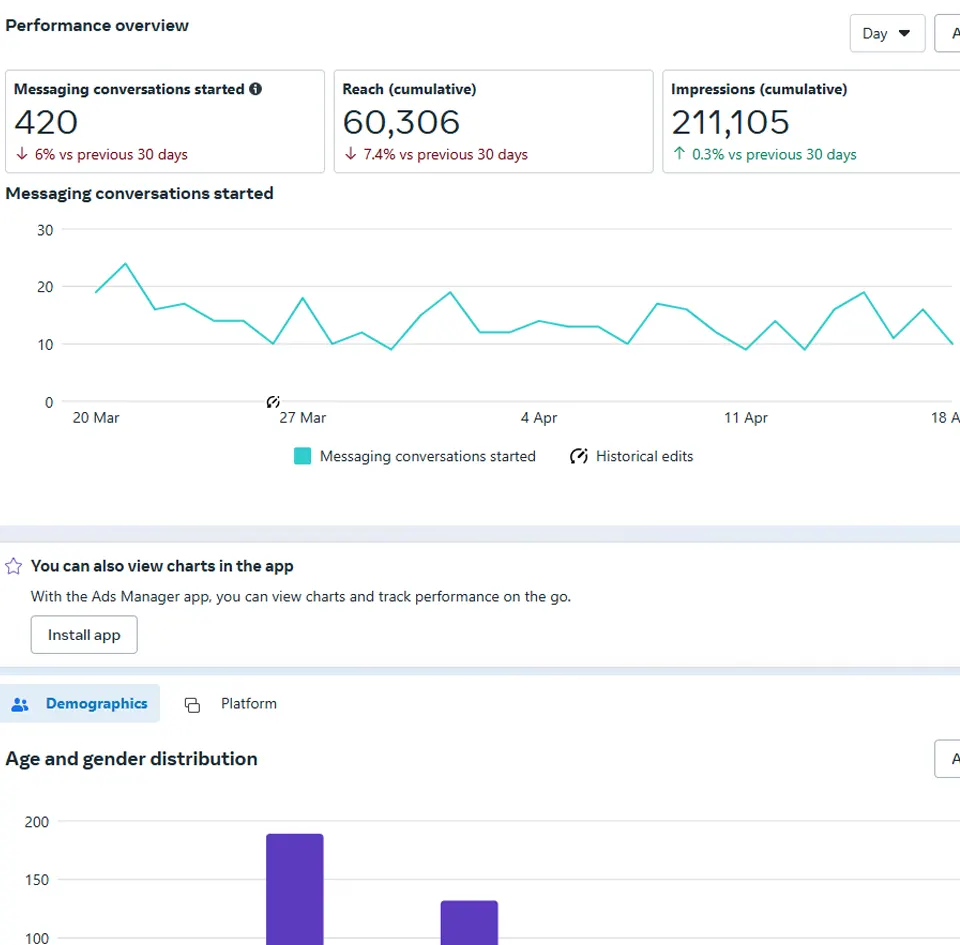Click the red down arrow under 60,306

coord(350,155)
